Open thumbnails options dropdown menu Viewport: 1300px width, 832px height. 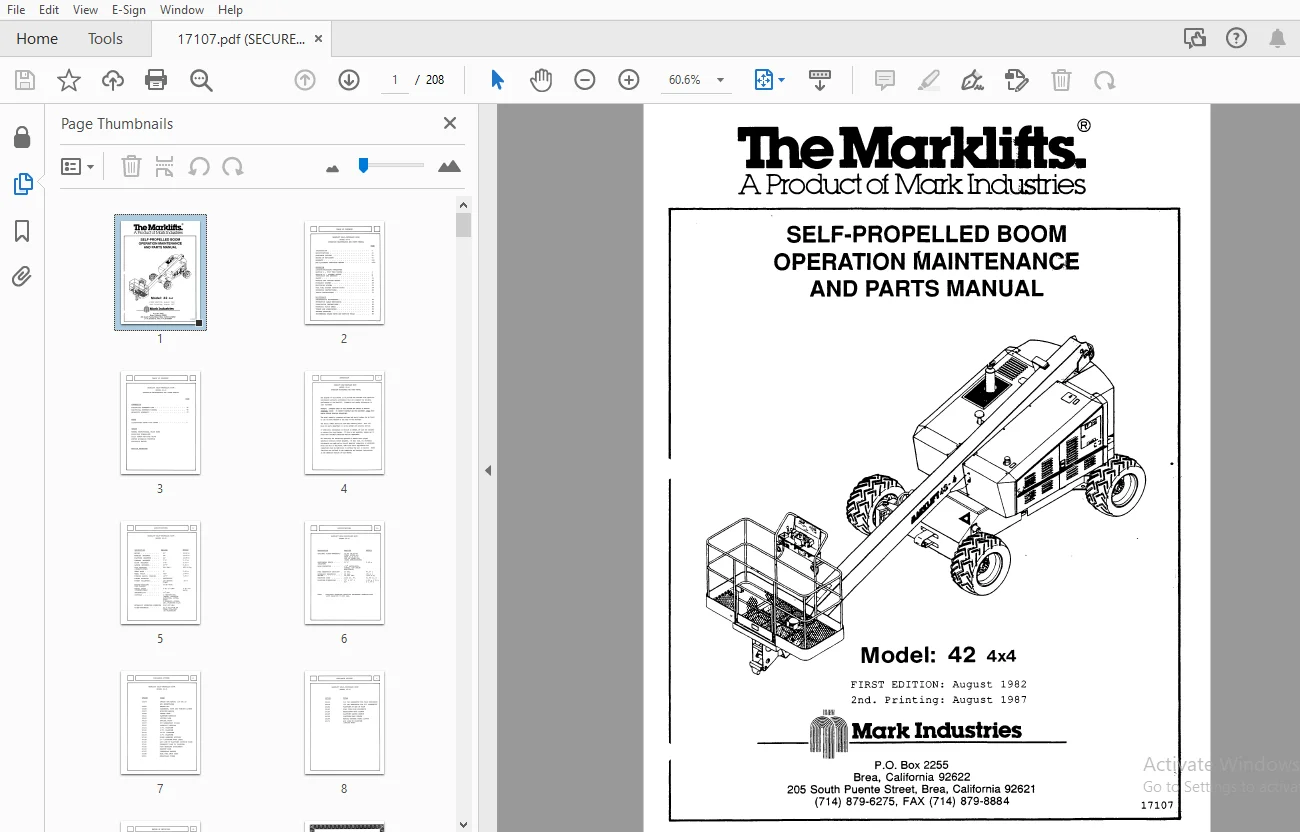click(x=78, y=166)
